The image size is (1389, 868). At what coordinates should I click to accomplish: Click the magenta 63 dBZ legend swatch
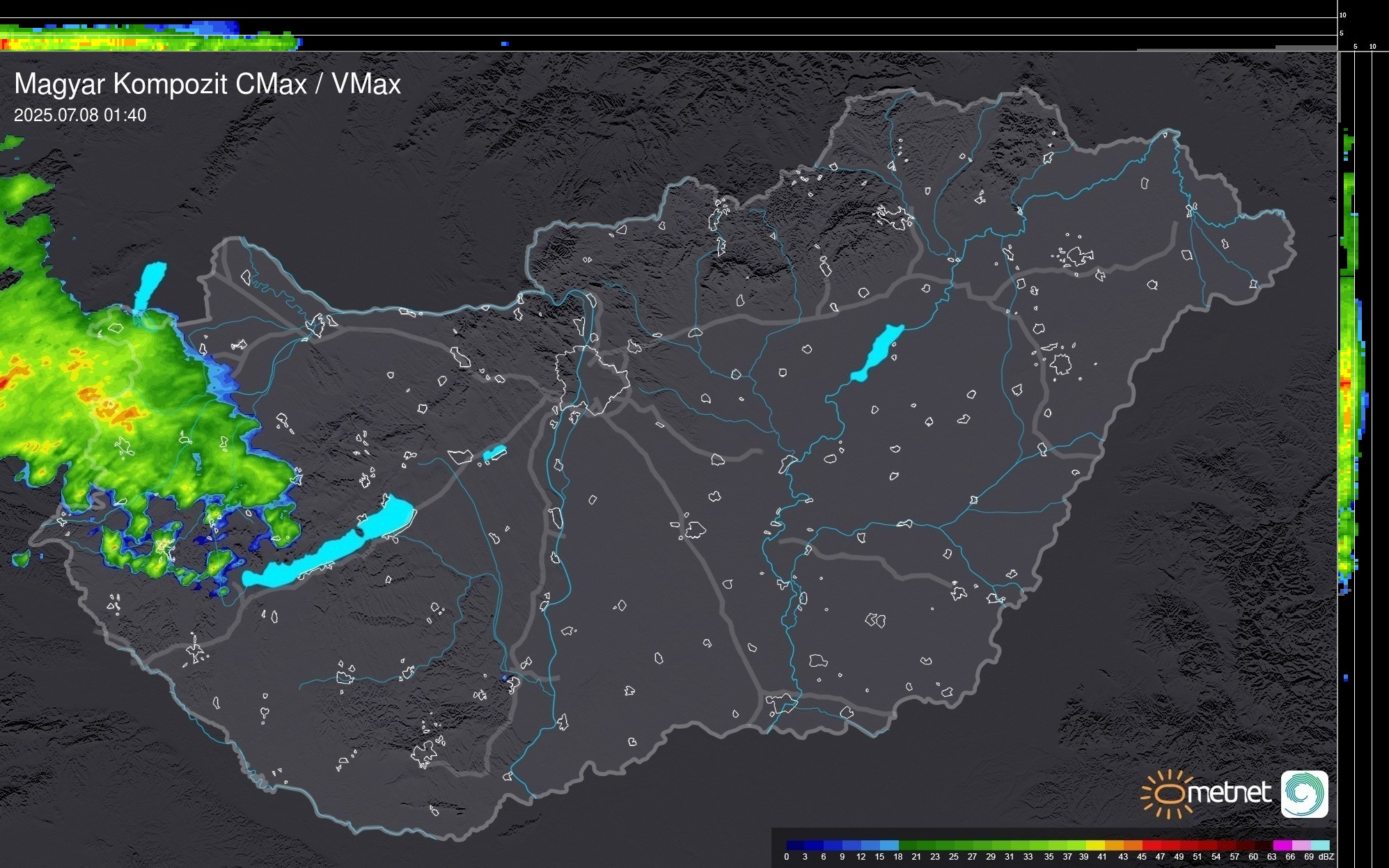tap(1281, 845)
